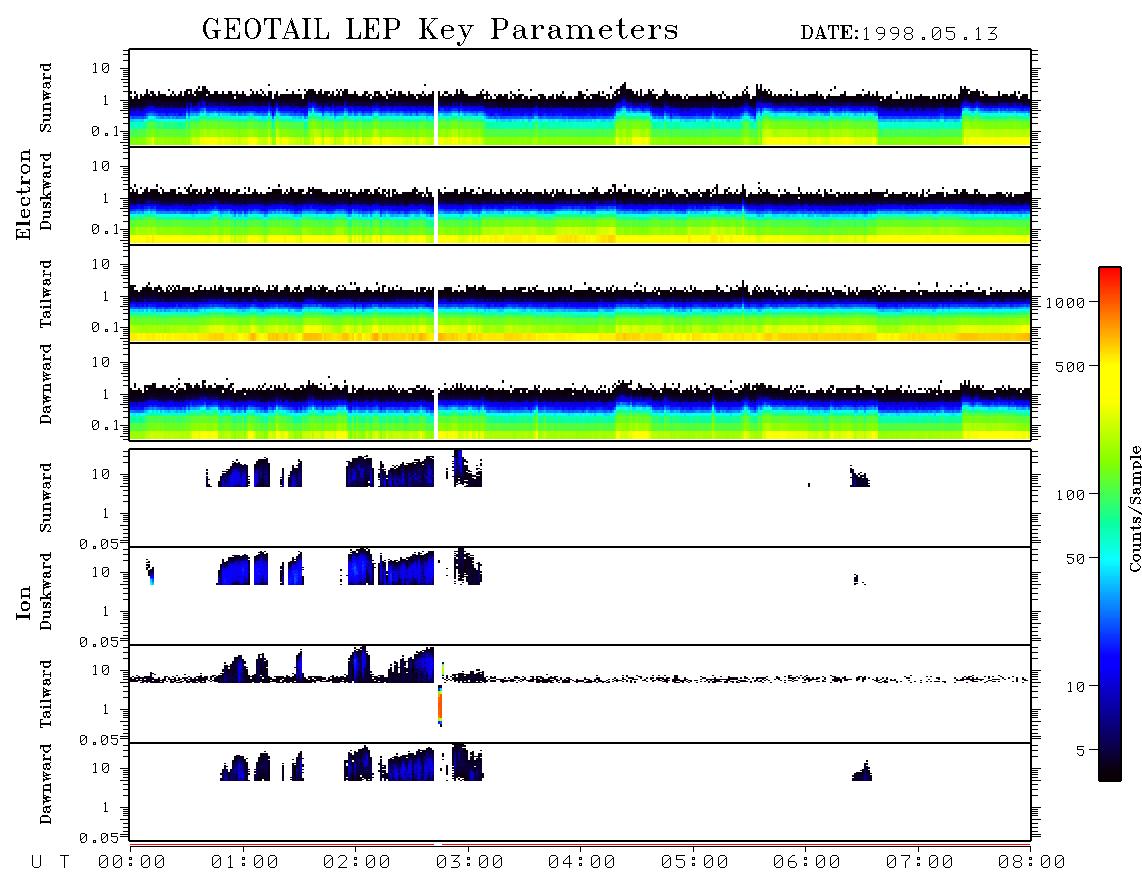The height and width of the screenshot is (880, 1142).
Task: Click the title GEOTAIL LEP Key Parameters
Action: [x=440, y=31]
